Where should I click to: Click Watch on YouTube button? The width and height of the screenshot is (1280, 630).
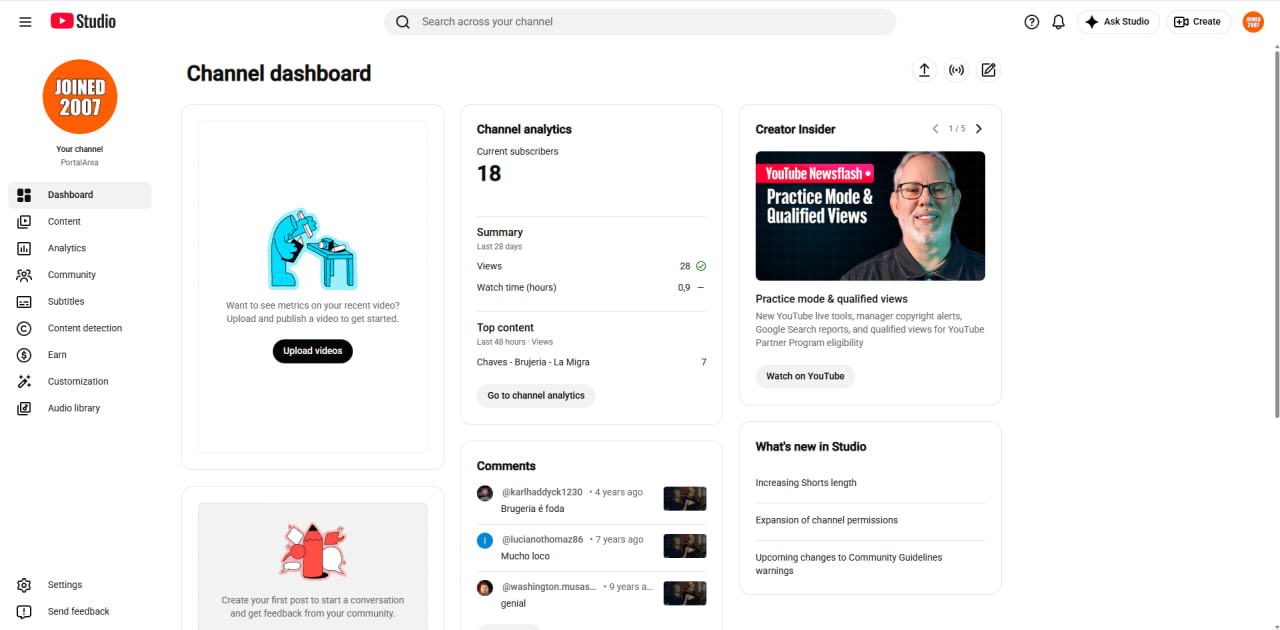click(805, 377)
